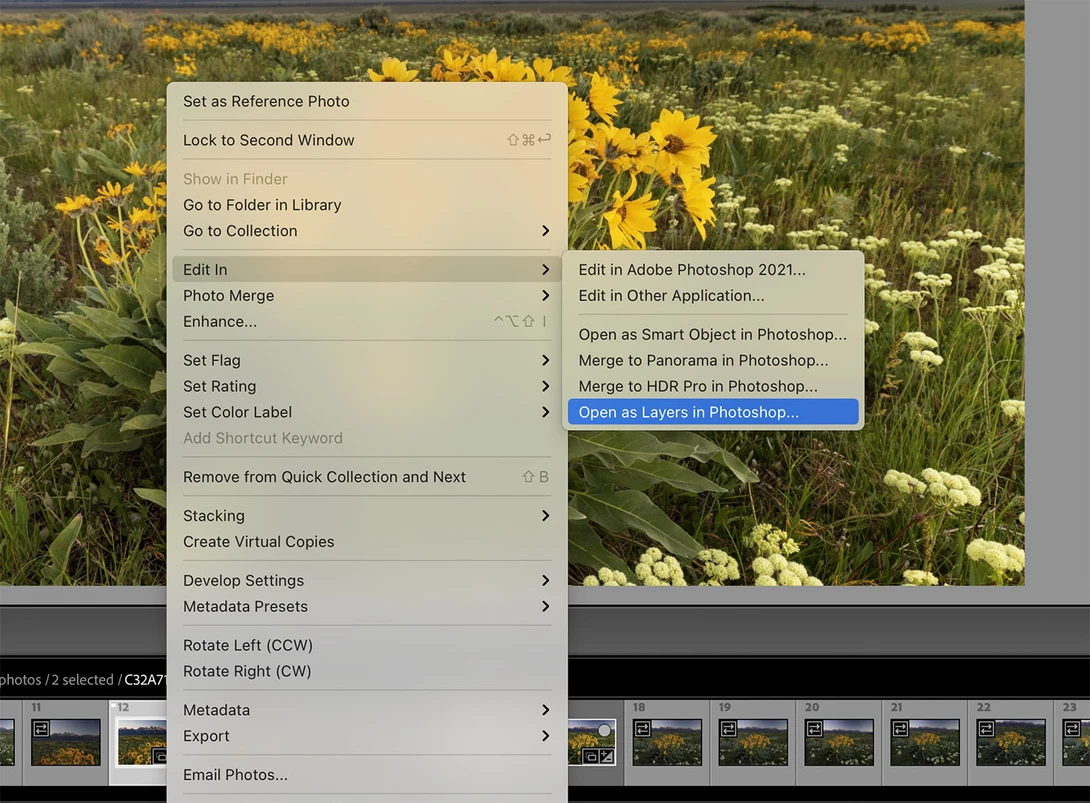Choose Merge to Panorama in Photoshop...

pos(713,360)
